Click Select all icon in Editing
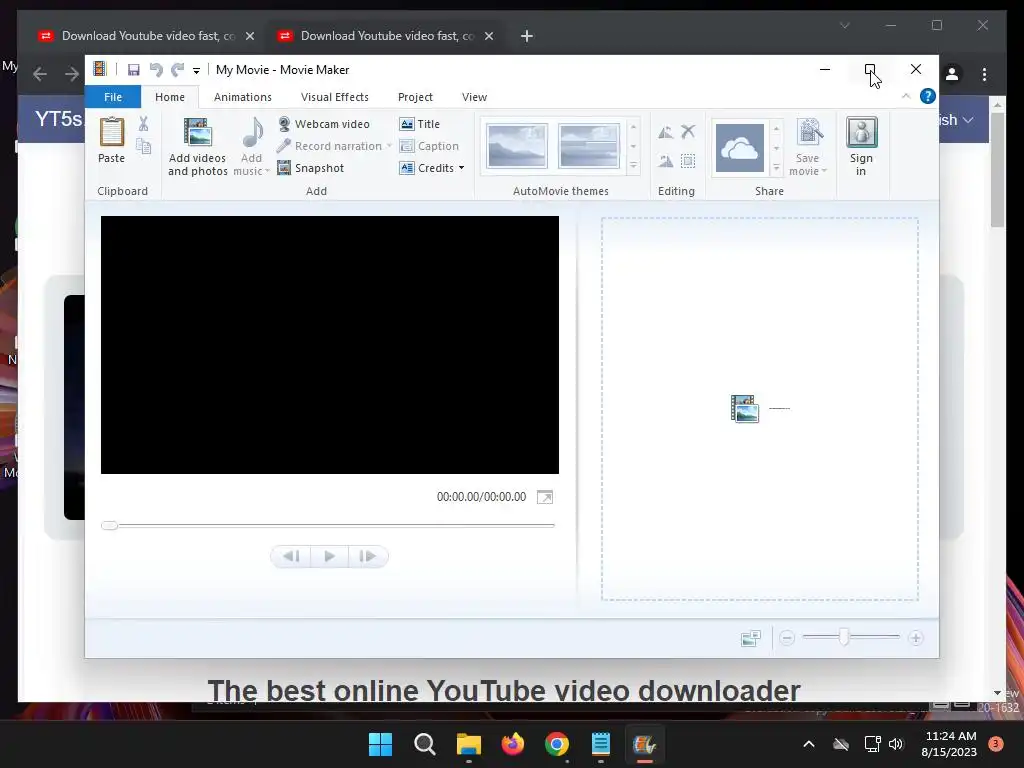This screenshot has width=1024, height=768. pyautogui.click(x=688, y=161)
